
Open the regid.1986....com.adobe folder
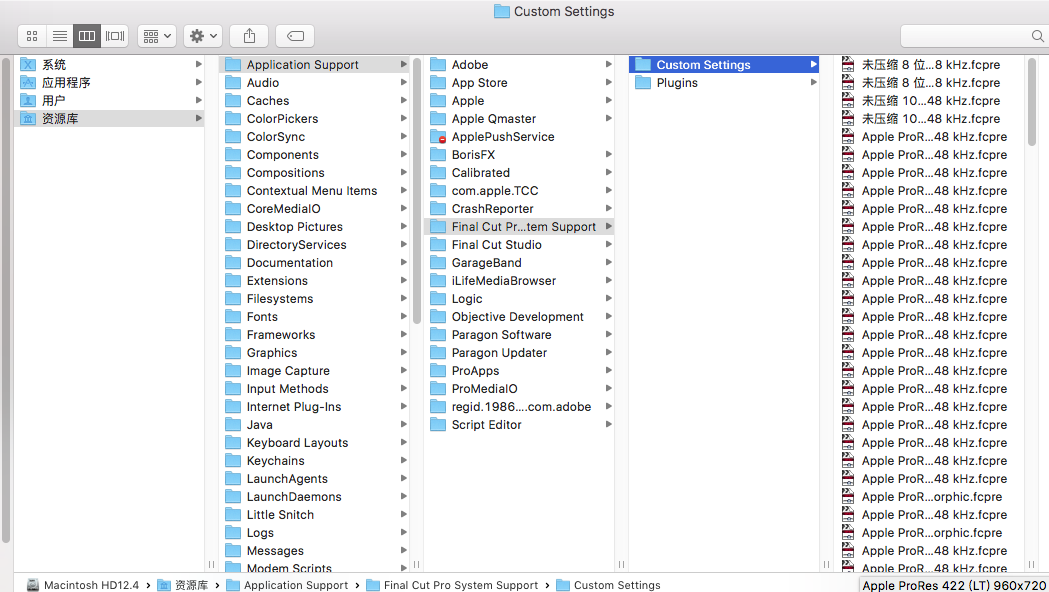520,407
